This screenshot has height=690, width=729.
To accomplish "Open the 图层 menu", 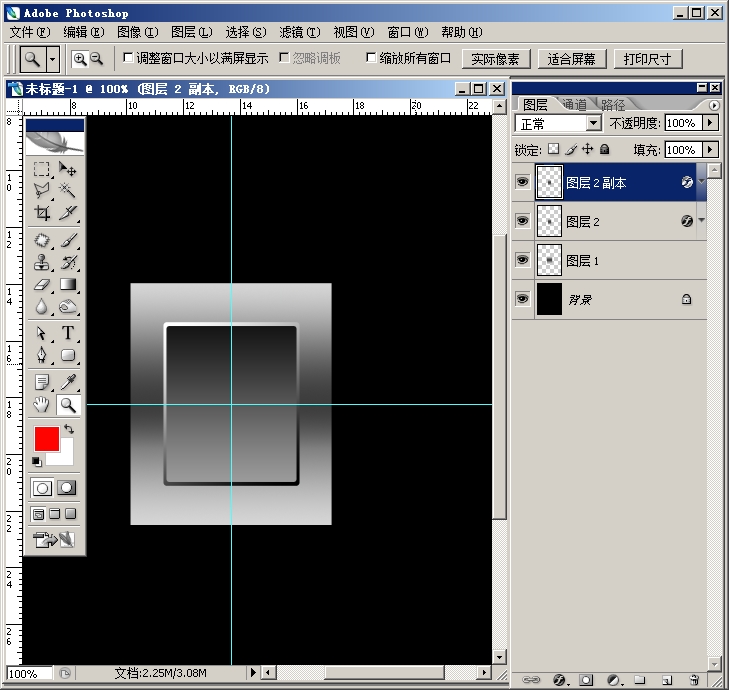I will (x=192, y=32).
